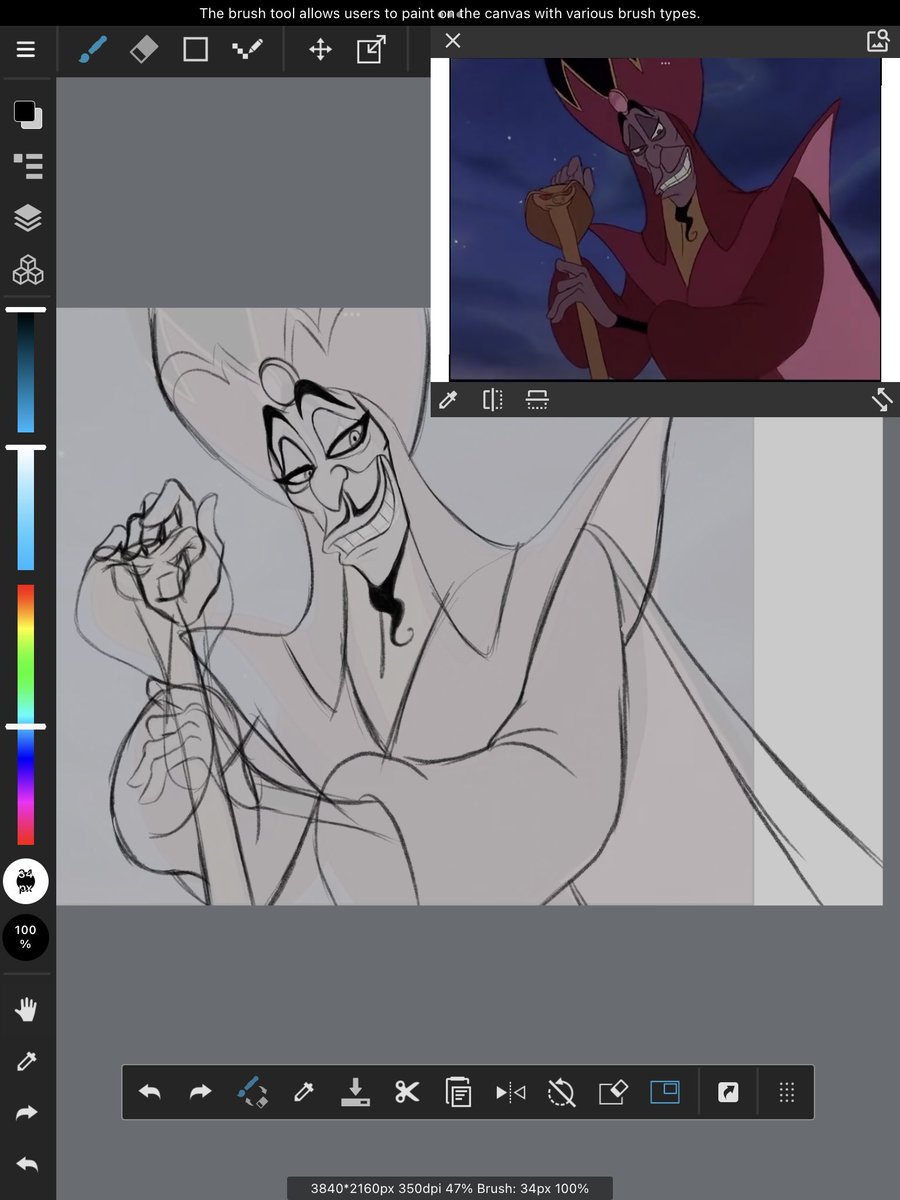Pick color from reference with eyedropper
The width and height of the screenshot is (900, 1200).
(448, 400)
